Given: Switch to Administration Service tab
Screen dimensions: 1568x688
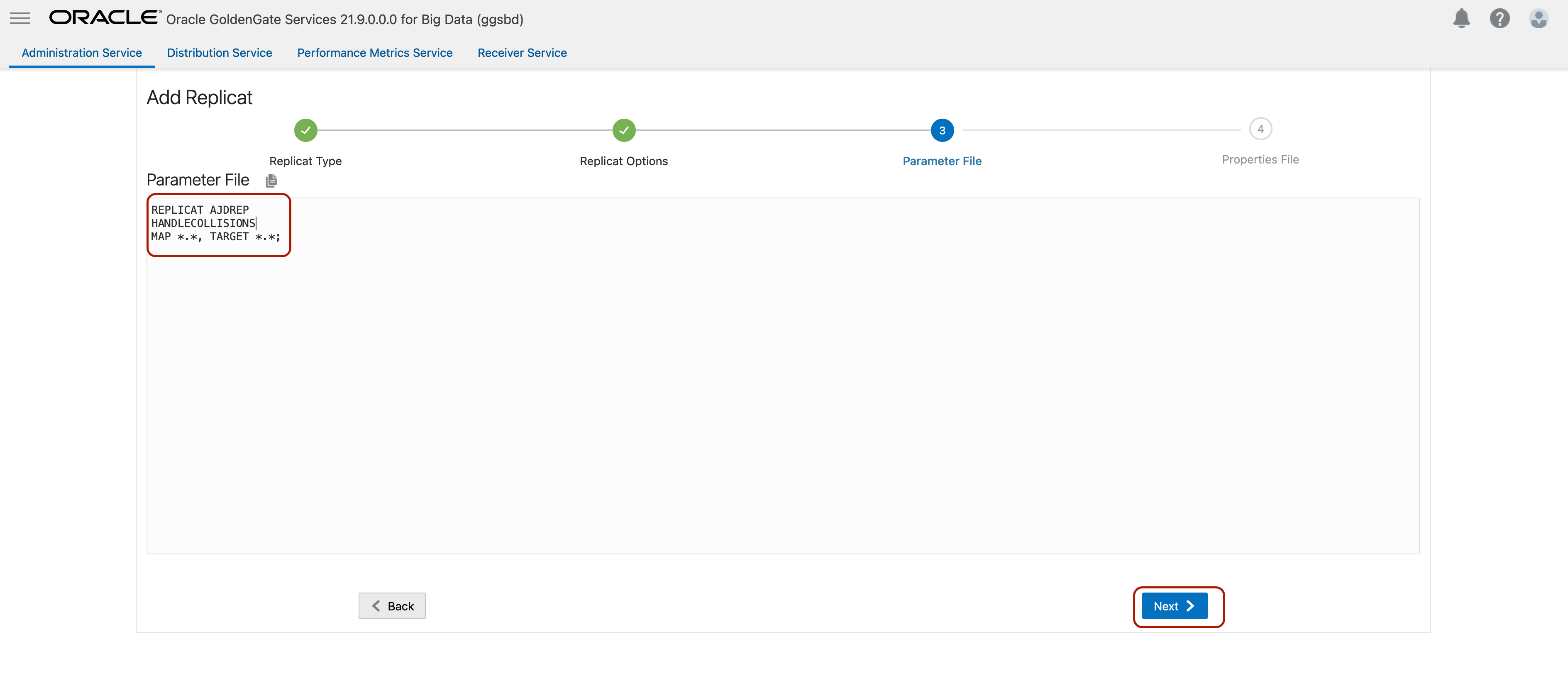Looking at the screenshot, I should [x=82, y=53].
